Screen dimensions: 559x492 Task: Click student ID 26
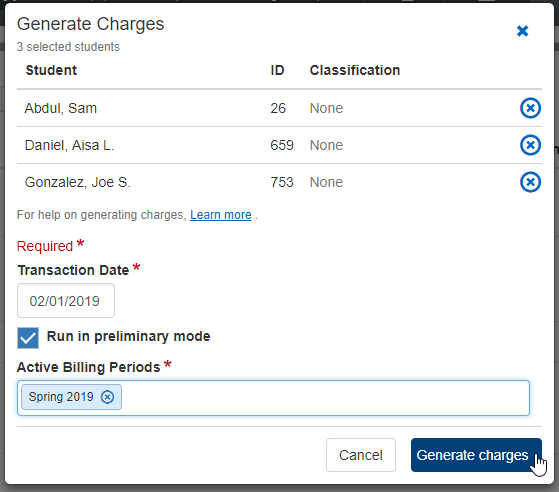(278, 108)
